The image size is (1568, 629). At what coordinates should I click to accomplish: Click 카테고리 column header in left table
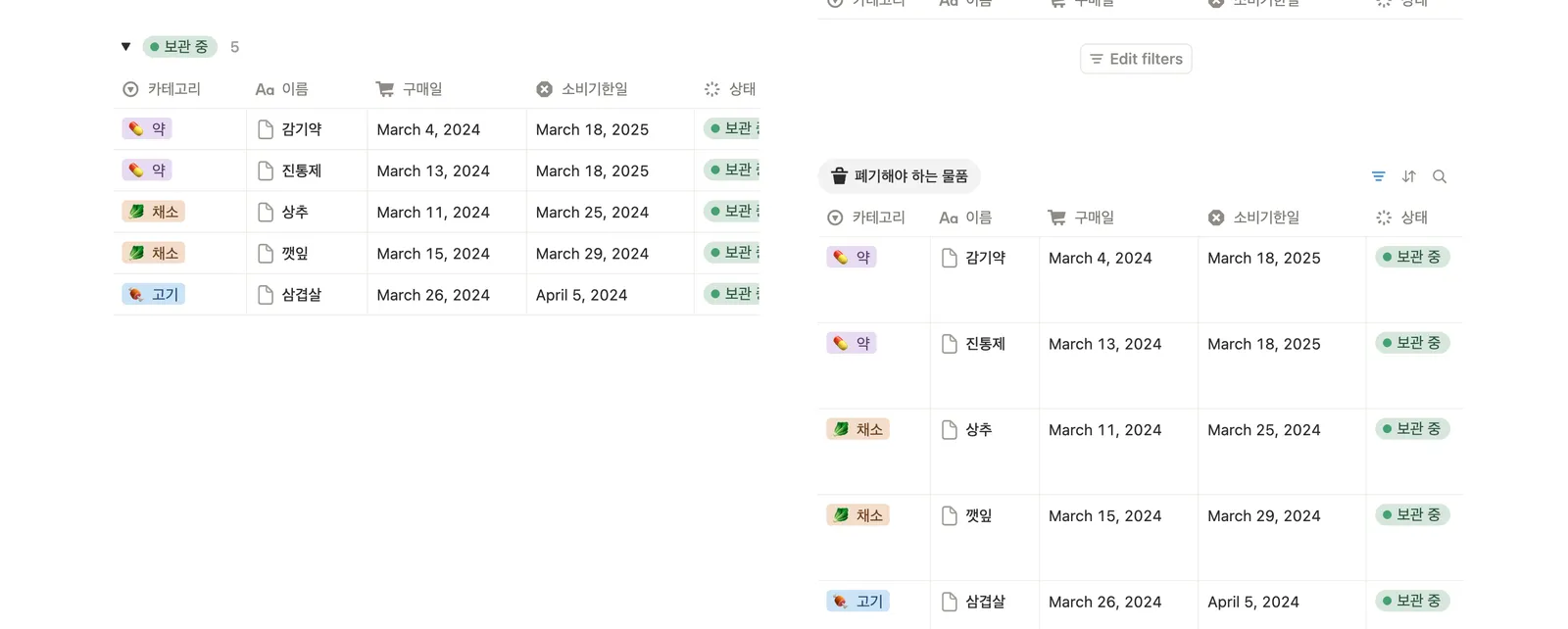coord(162,89)
